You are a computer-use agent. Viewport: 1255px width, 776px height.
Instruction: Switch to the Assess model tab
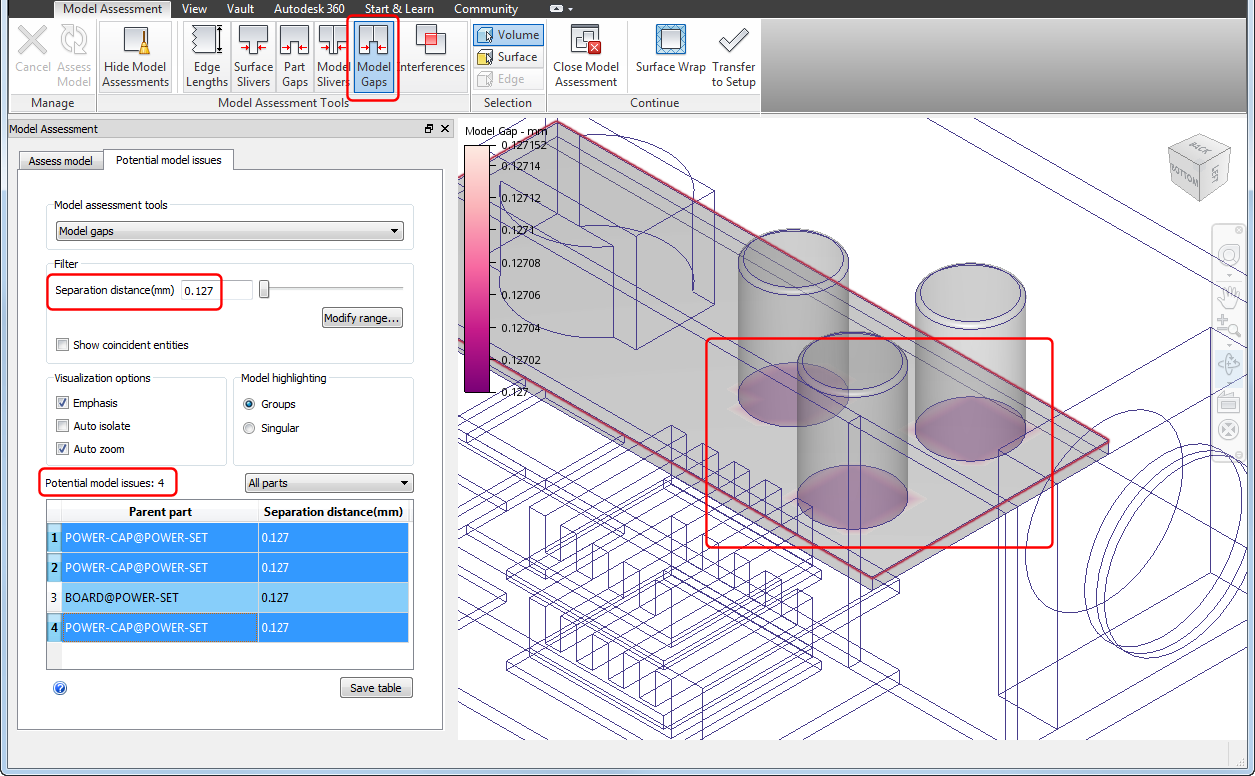(x=60, y=161)
